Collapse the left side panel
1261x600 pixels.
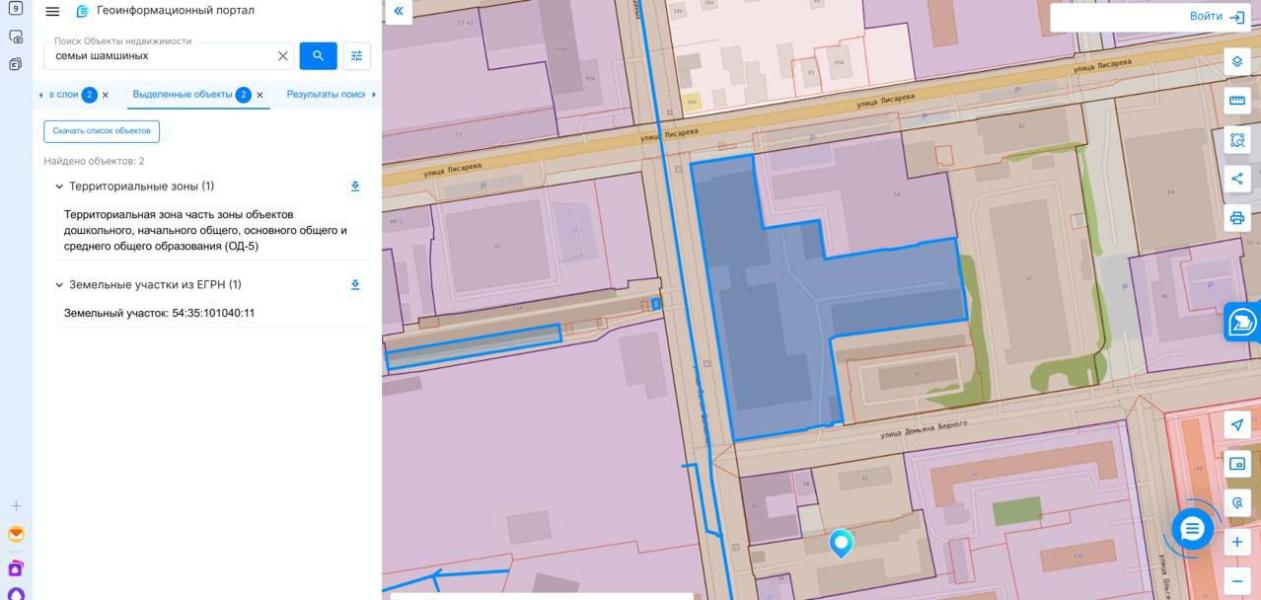click(398, 11)
